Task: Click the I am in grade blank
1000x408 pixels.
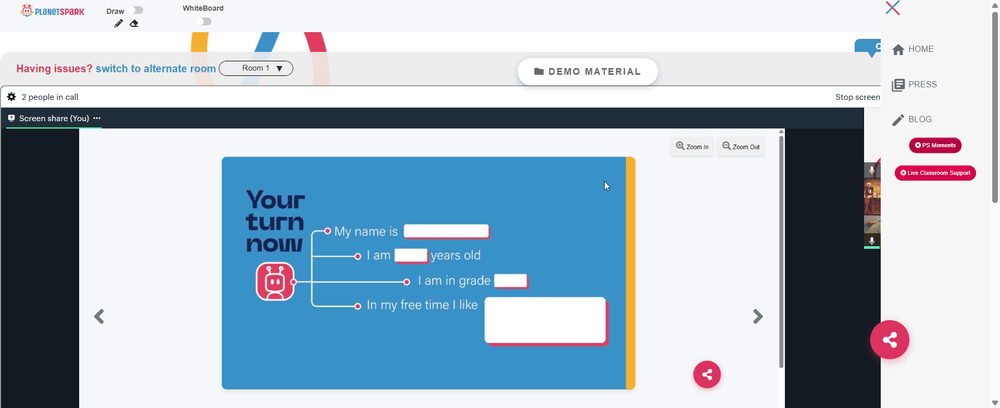Action: 511,280
